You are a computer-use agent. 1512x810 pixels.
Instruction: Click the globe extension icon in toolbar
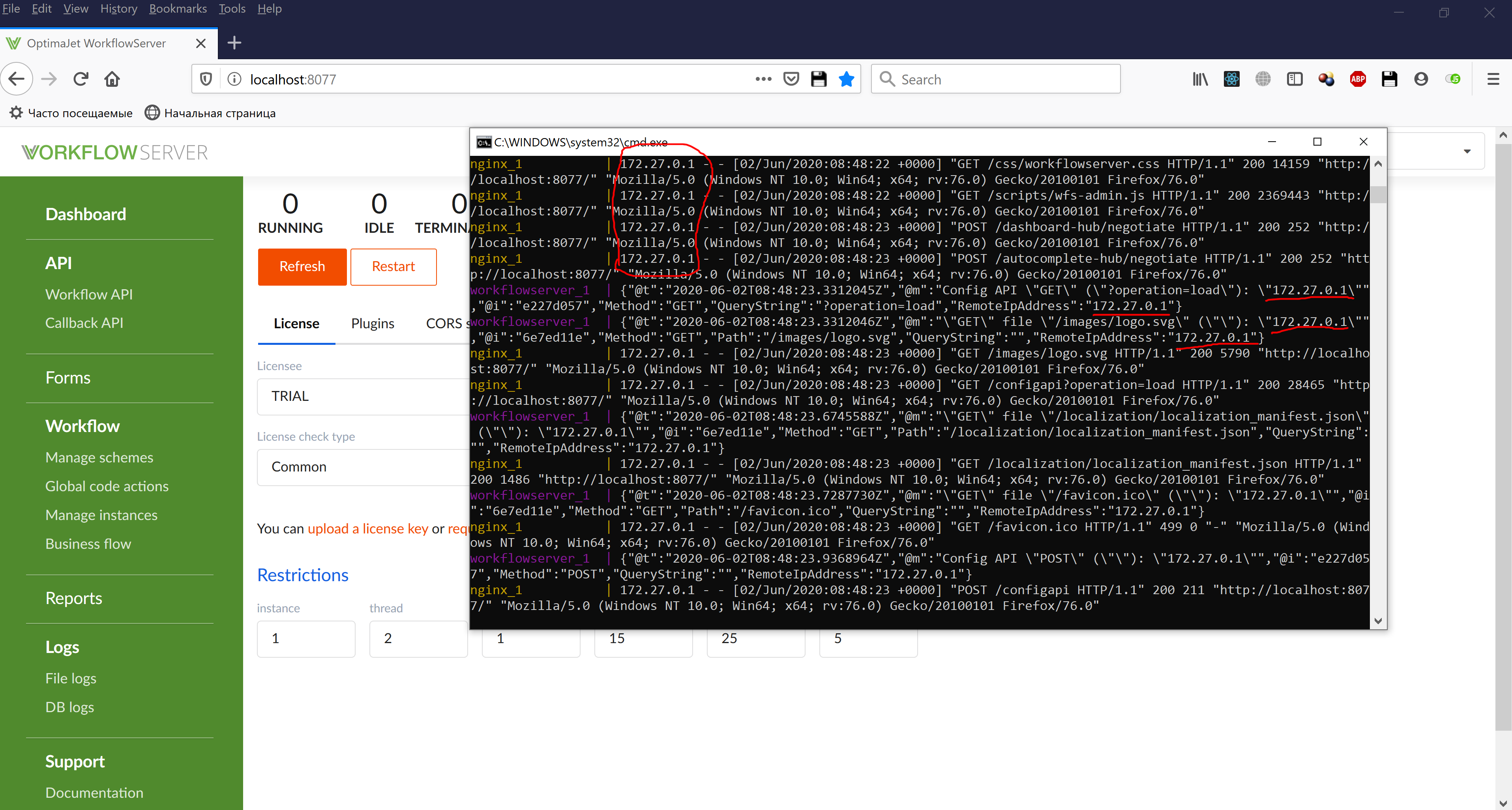[1263, 79]
